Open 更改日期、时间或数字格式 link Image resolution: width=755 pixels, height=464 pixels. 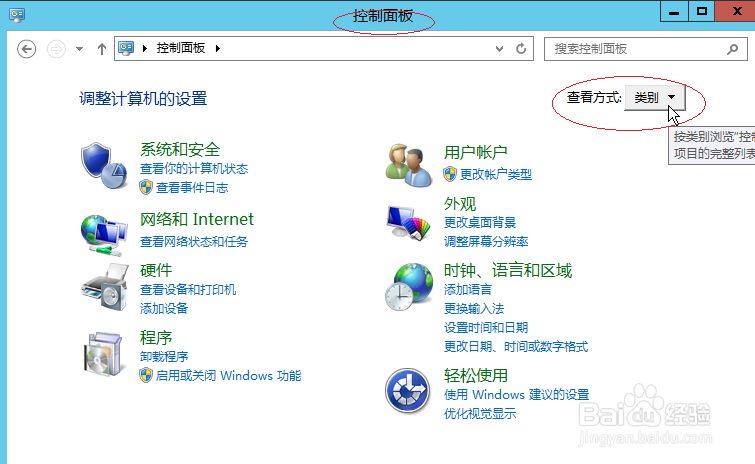516,346
